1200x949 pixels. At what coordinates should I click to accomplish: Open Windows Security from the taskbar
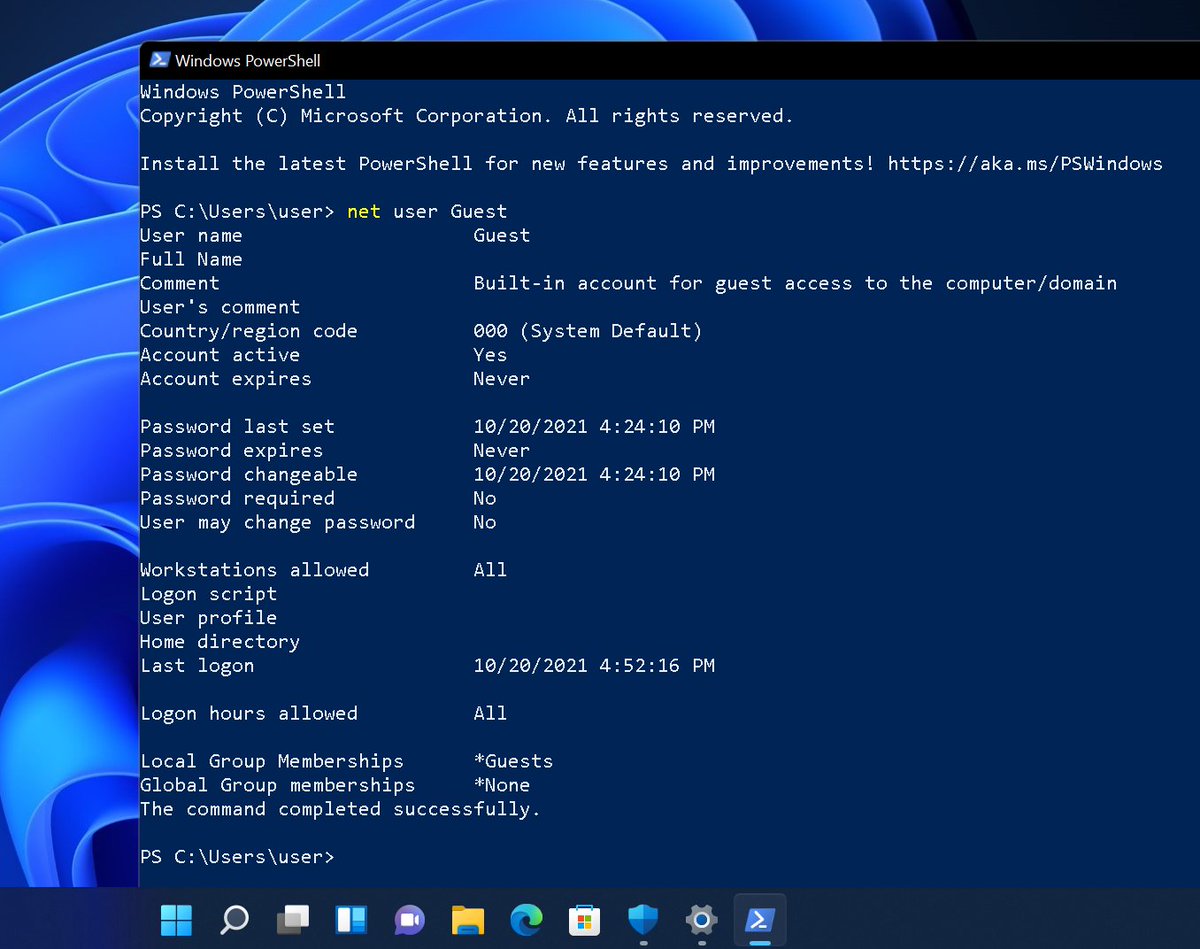click(x=642, y=920)
